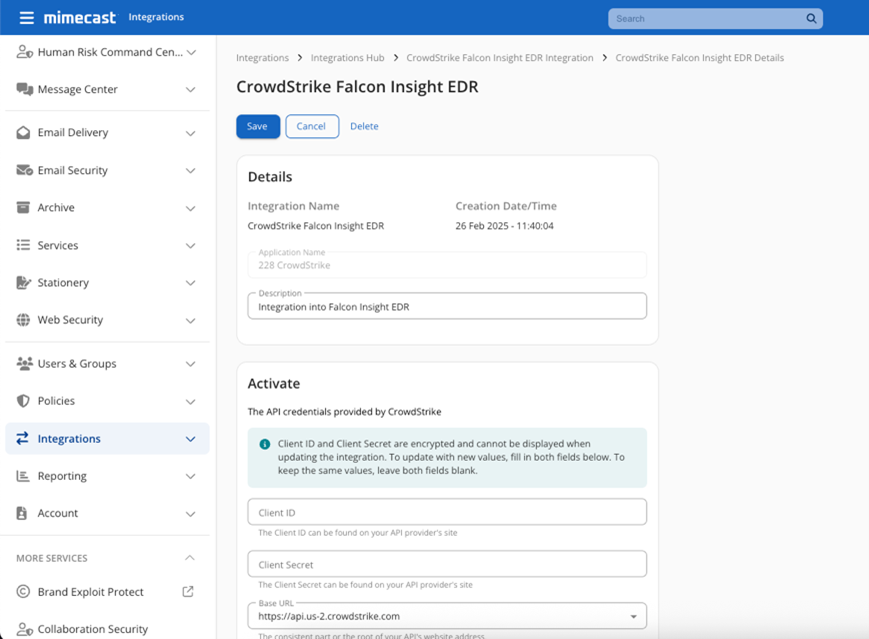Screen dimensions: 869x639
Task: Click the Human Risk Command Center icon
Action: click(24, 52)
